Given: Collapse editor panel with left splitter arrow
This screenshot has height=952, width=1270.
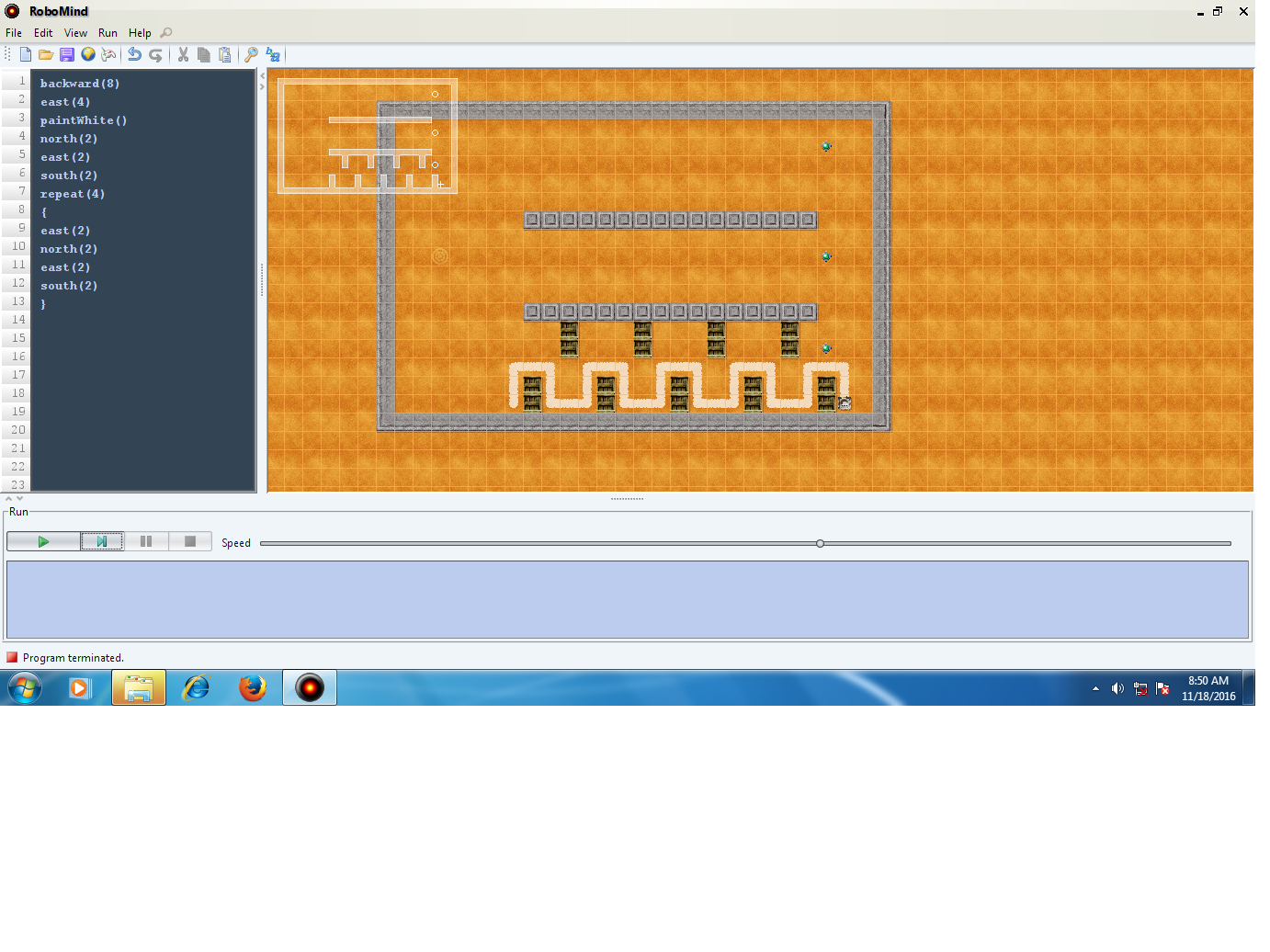Looking at the screenshot, I should tap(263, 76).
